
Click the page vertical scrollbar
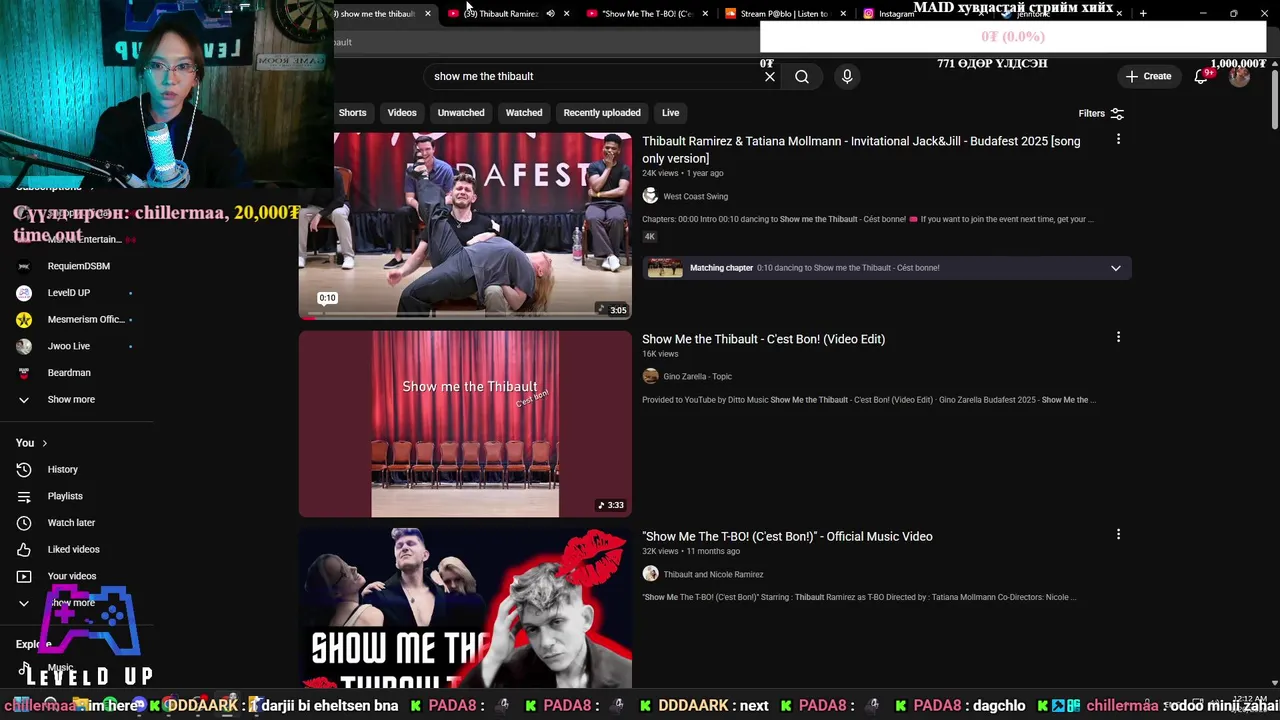1274,100
